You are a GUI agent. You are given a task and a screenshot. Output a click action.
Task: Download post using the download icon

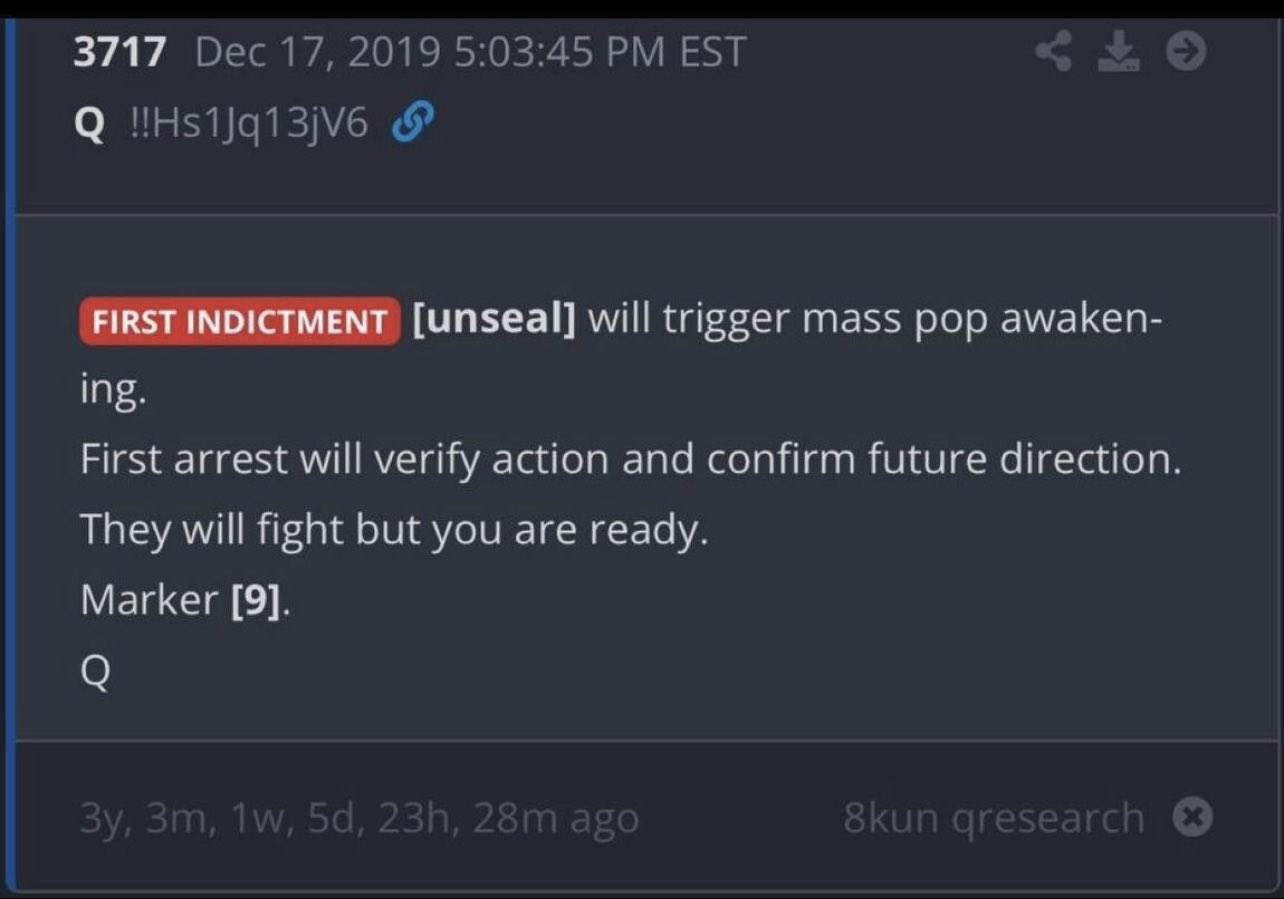click(x=1119, y=52)
